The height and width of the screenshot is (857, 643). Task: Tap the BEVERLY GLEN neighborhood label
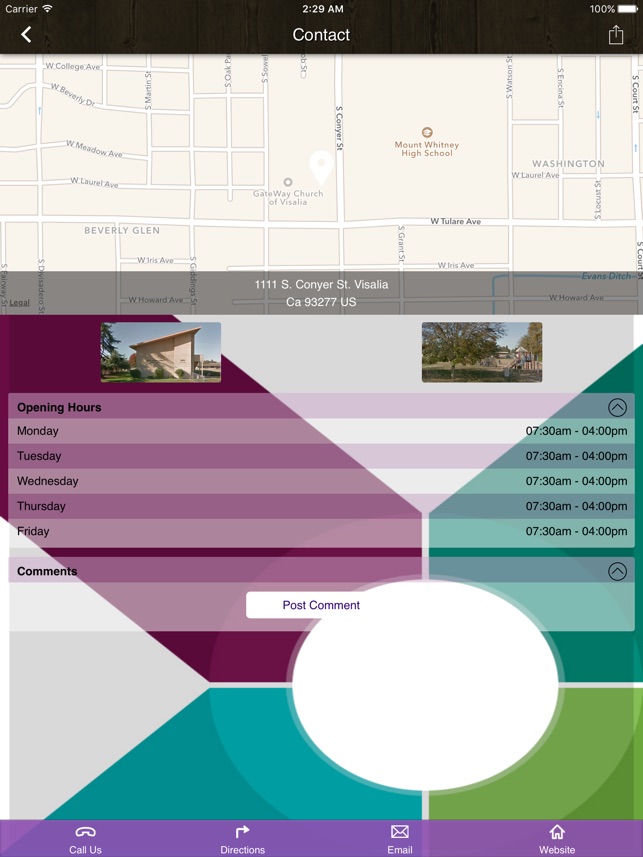[122, 231]
